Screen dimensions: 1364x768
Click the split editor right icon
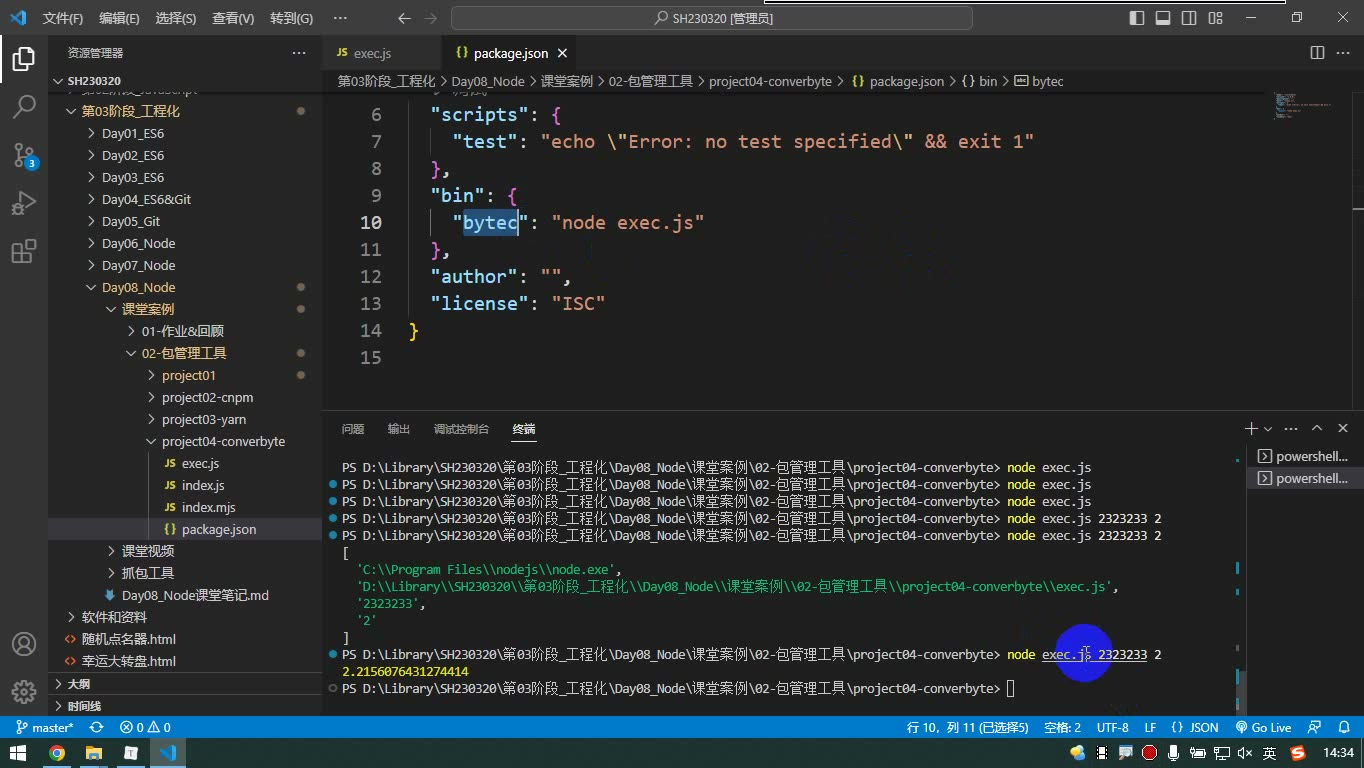(x=1317, y=53)
